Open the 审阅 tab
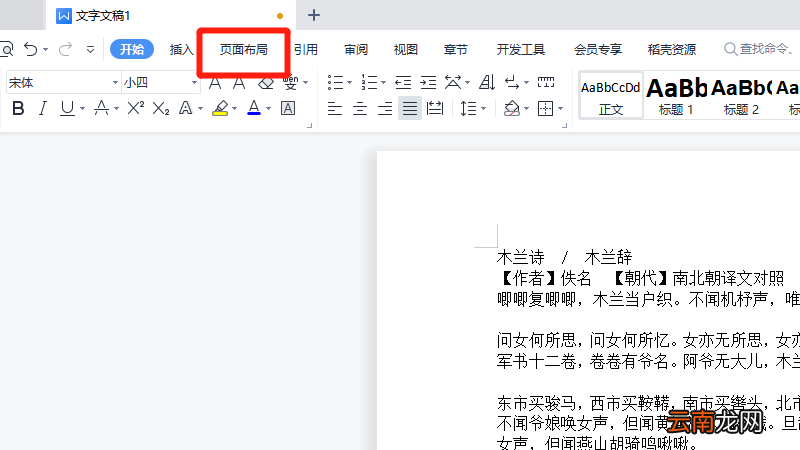 point(356,49)
